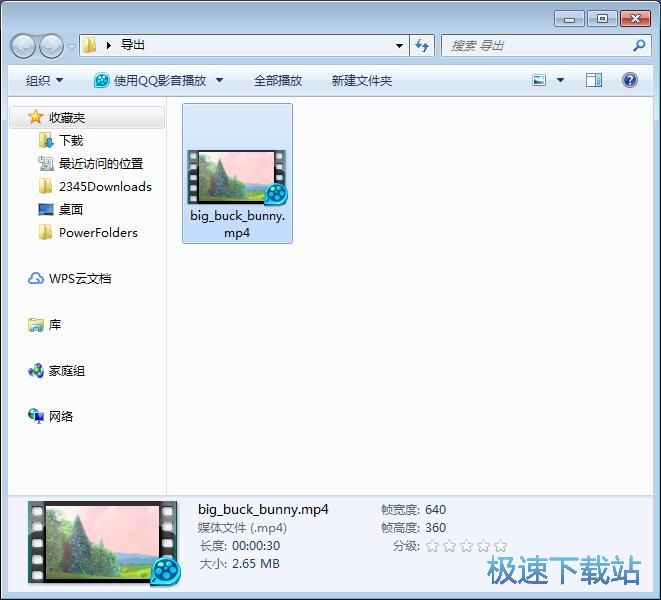Open the dropdown next to 使用QQ影音播放
The width and height of the screenshot is (661, 600).
219,80
